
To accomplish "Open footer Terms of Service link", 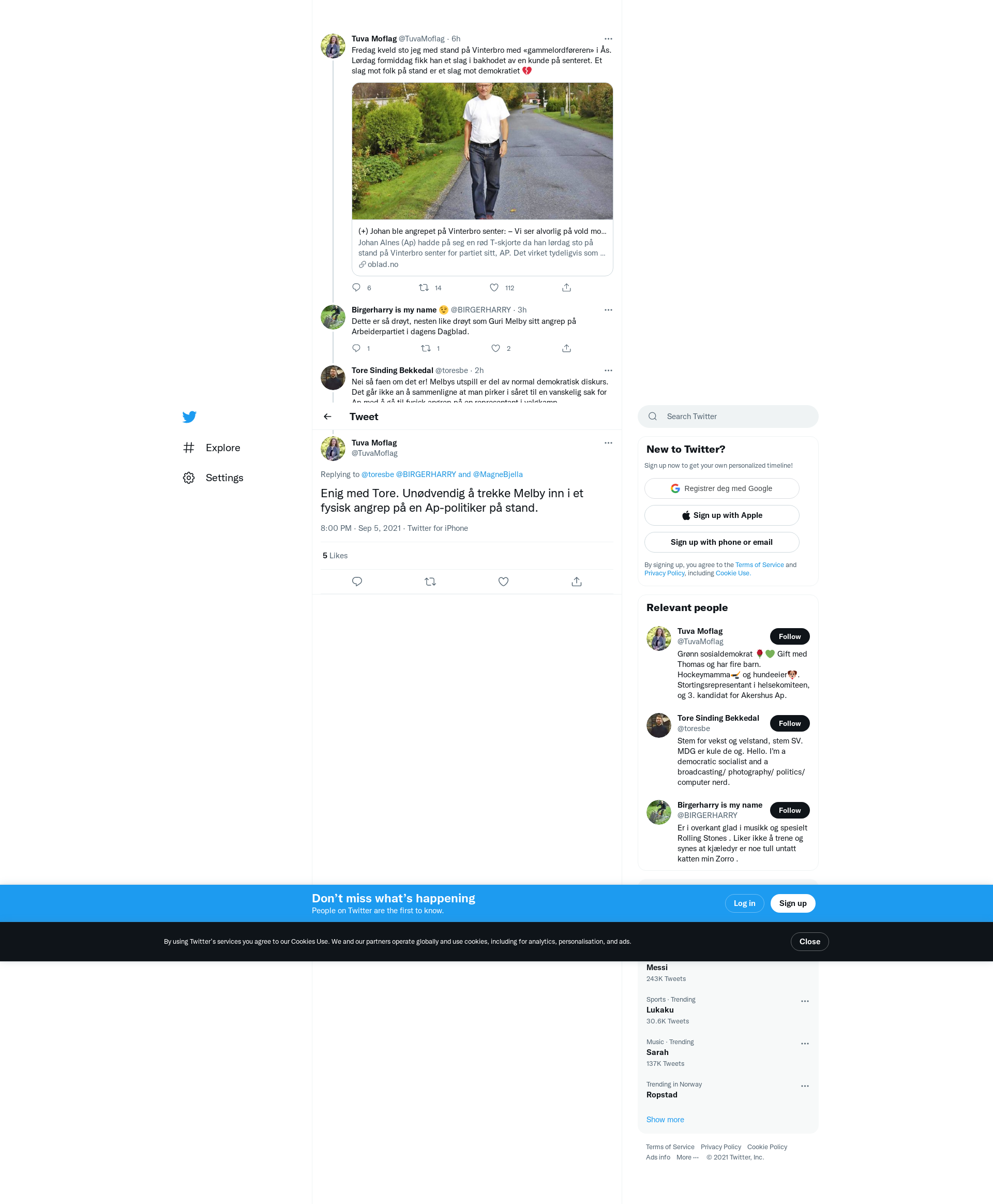I will (670, 1147).
